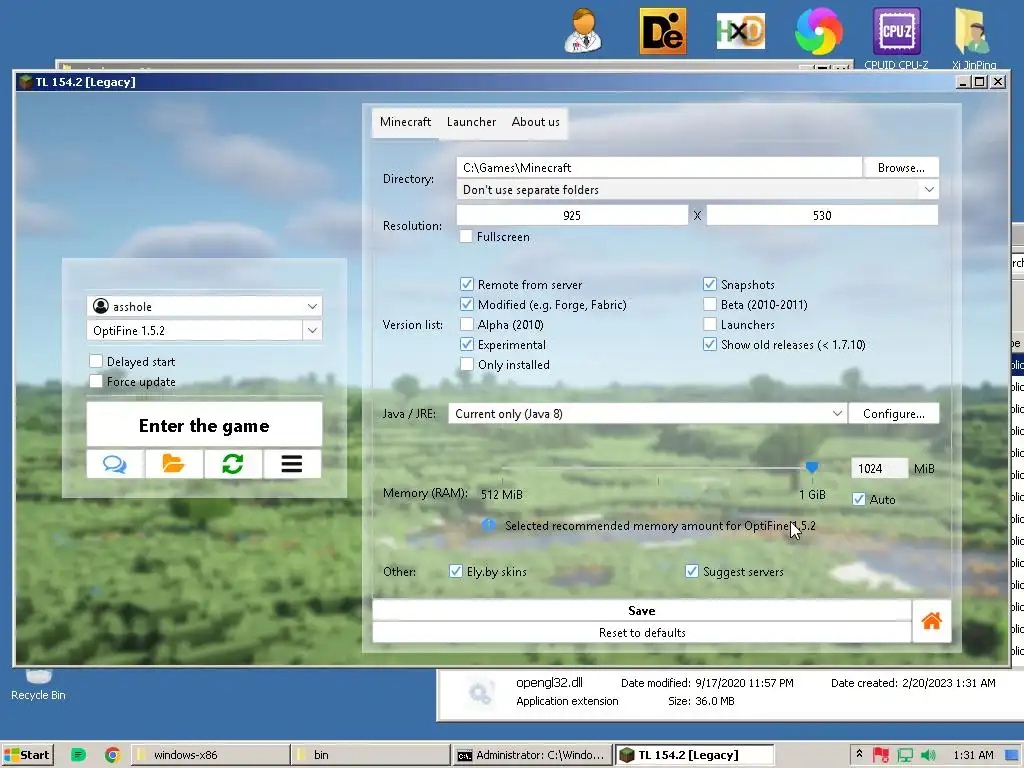Expand the asshole account dropdown
This screenshot has height=768, width=1024.
[312, 306]
